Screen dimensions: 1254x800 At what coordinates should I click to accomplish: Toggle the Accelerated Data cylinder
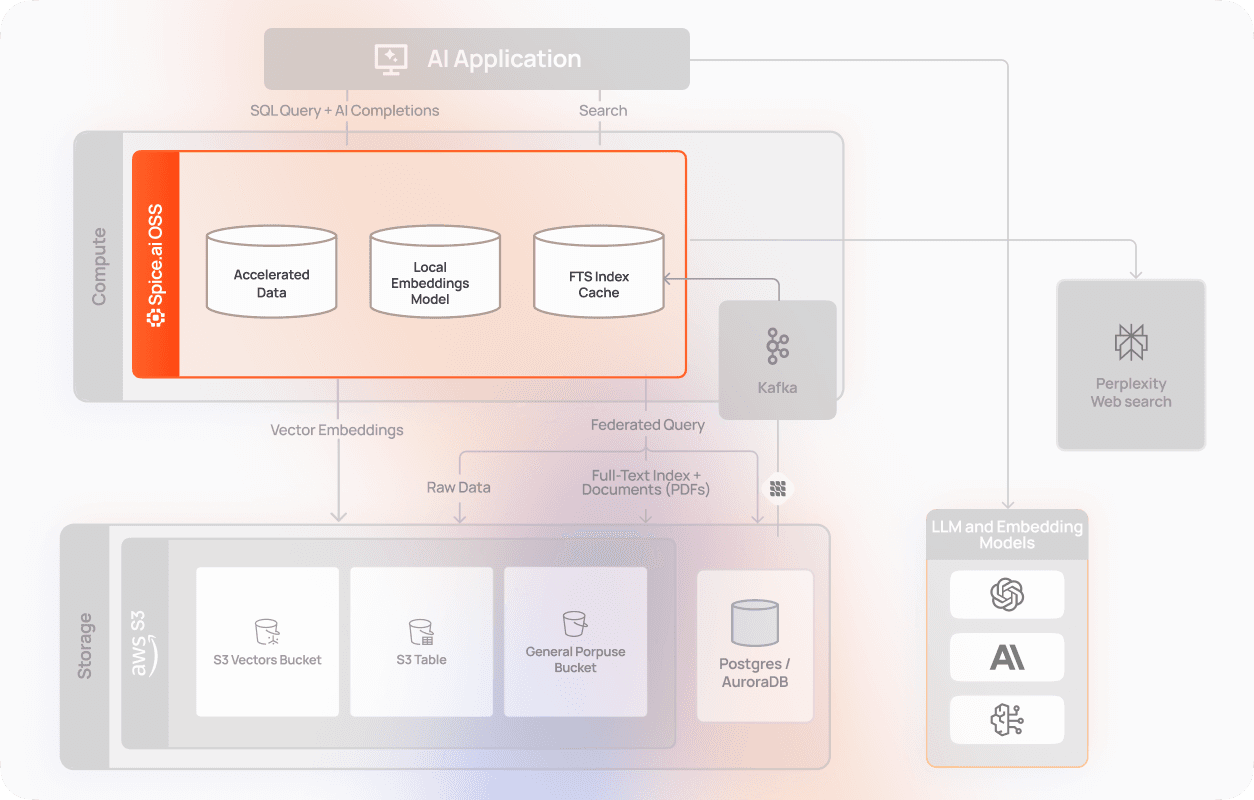[270, 271]
